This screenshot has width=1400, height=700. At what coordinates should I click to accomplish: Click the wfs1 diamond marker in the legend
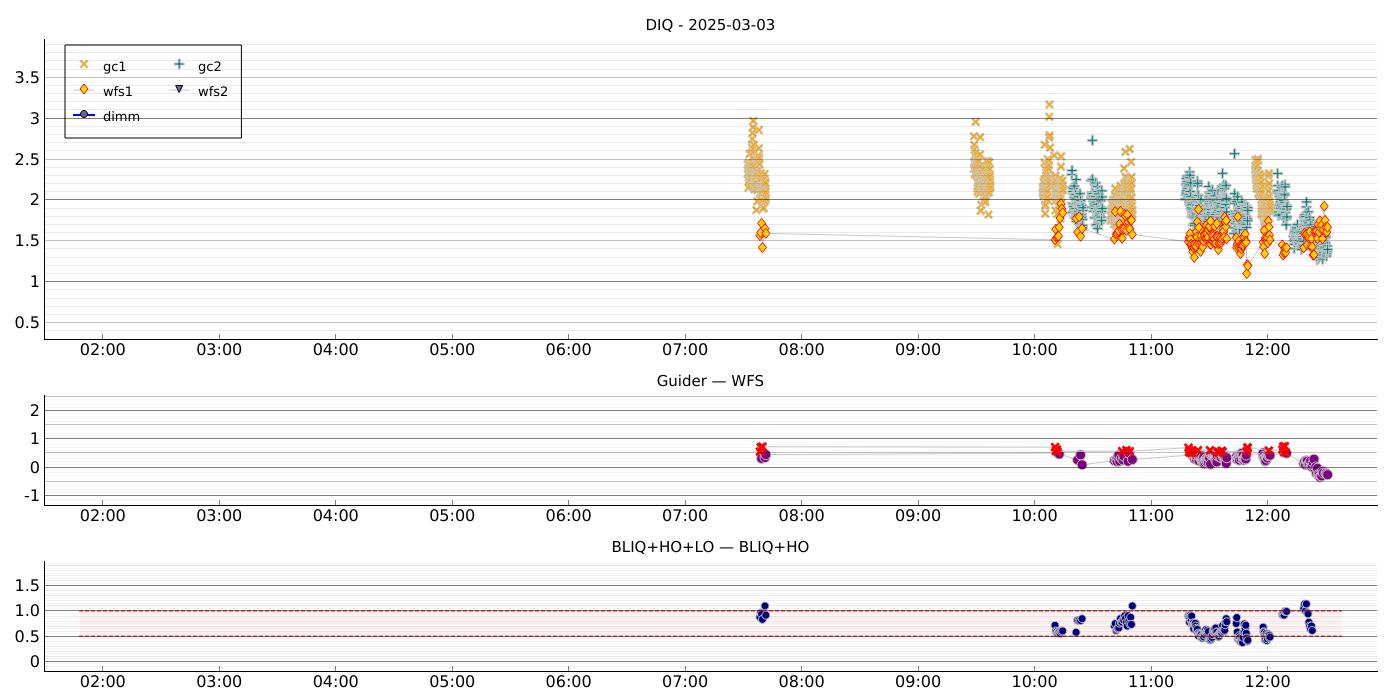pos(84,90)
